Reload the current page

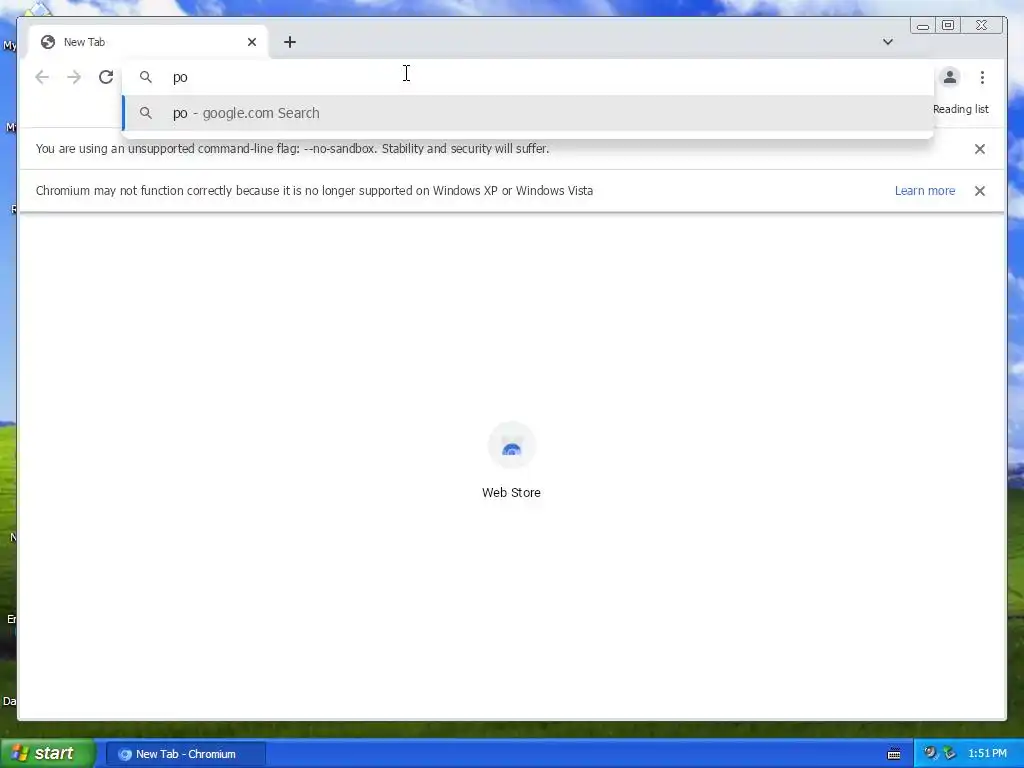pyautogui.click(x=106, y=77)
